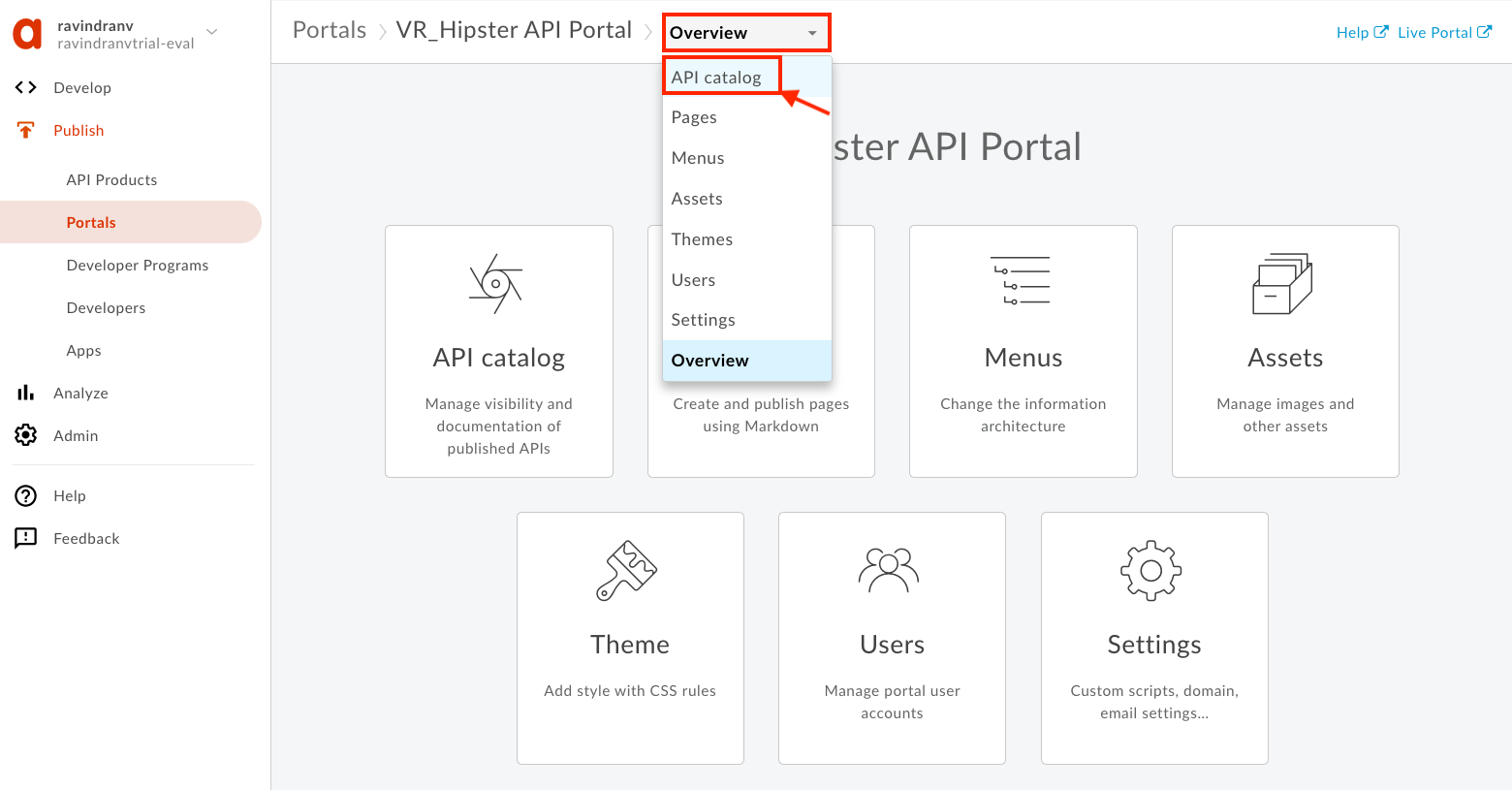Open the Analyze sidebar section
This screenshot has width=1512, height=790.
tap(80, 393)
